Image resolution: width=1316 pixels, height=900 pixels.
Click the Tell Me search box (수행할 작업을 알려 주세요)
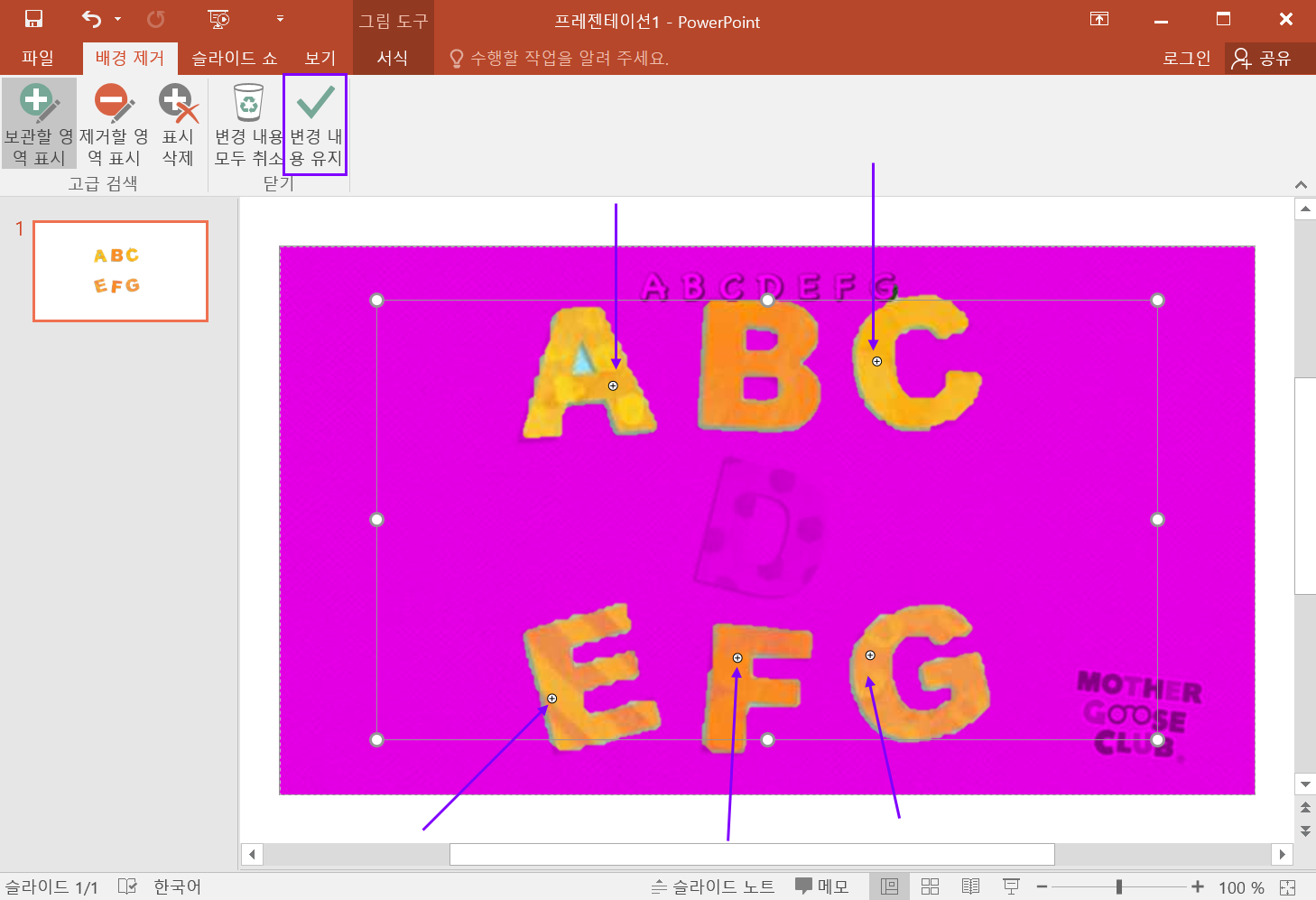tap(560, 58)
